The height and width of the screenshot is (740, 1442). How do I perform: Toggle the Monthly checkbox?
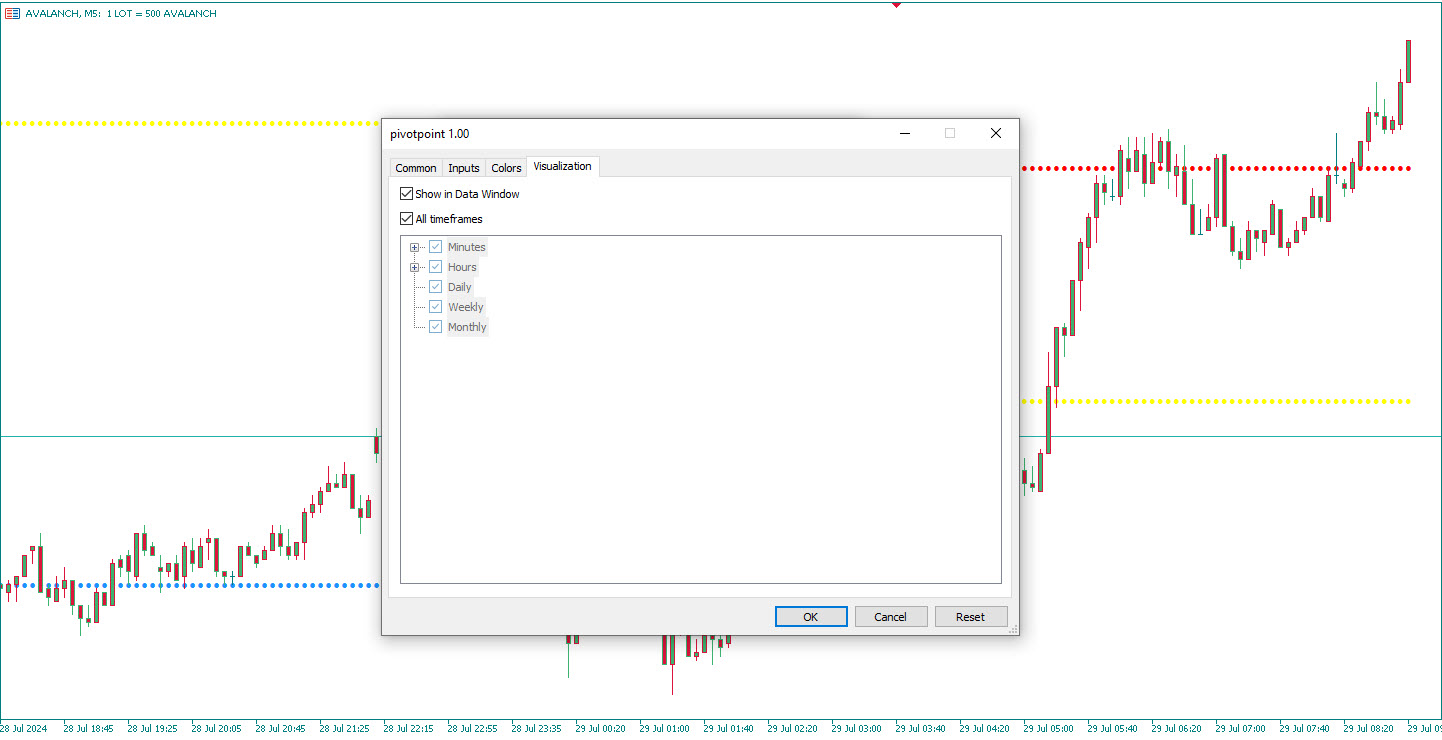pyautogui.click(x=435, y=327)
